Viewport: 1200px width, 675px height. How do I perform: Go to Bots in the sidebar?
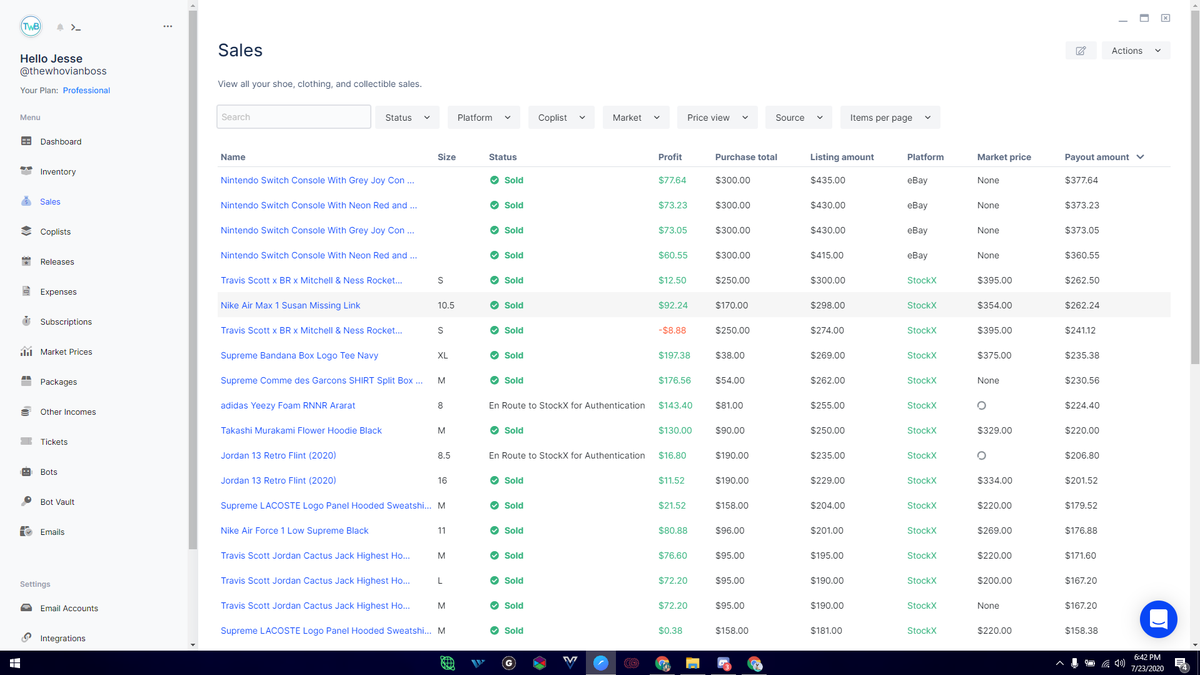48,471
